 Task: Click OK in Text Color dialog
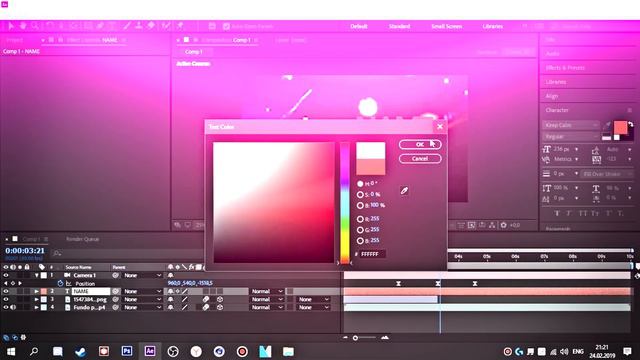coord(420,144)
